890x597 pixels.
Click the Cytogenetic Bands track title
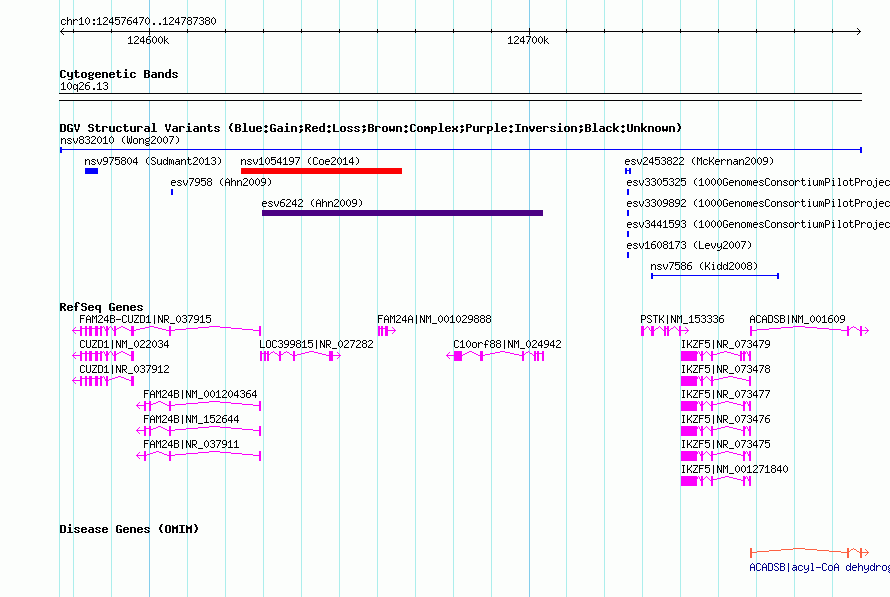[x=119, y=74]
